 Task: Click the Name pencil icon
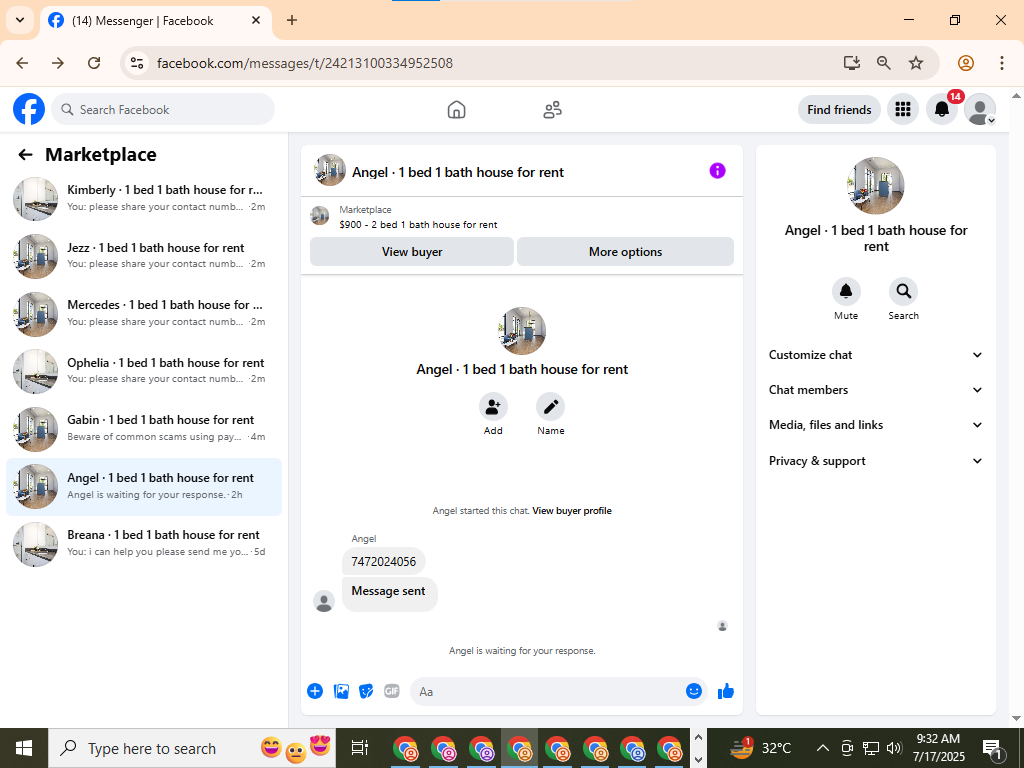[551, 406]
